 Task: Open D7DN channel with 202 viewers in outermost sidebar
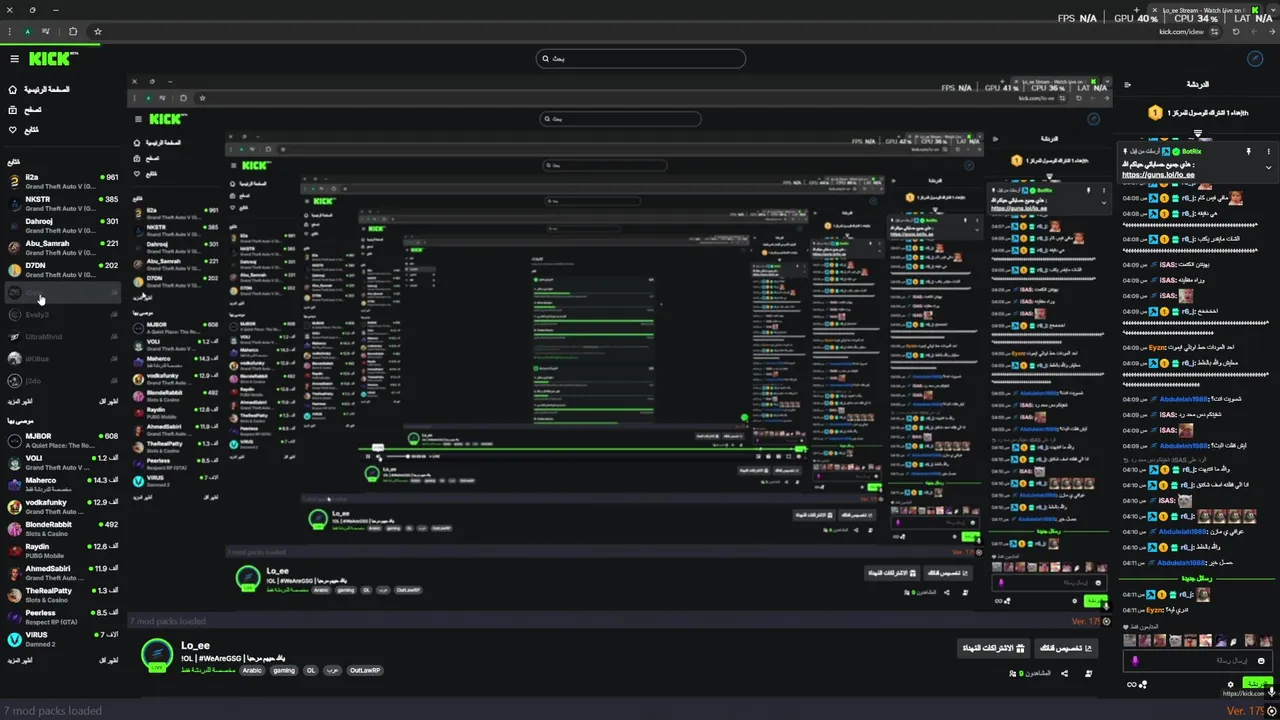click(63, 269)
